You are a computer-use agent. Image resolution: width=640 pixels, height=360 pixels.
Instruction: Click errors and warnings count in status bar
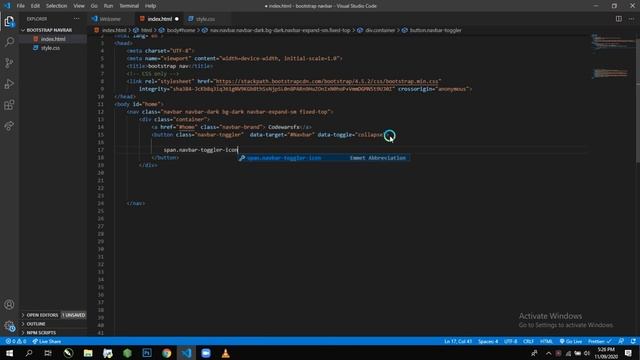[x=16, y=341]
